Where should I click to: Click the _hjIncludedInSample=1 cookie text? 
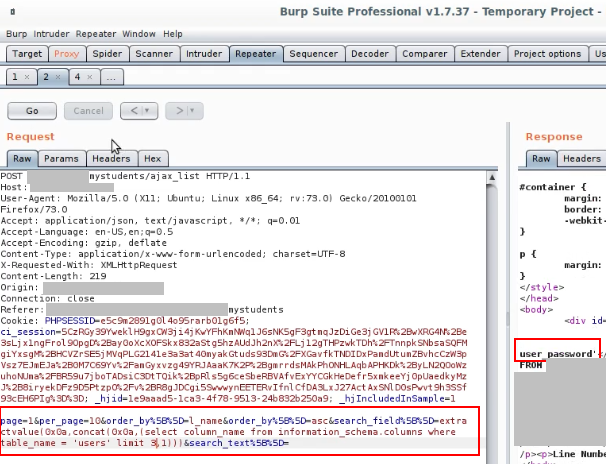click(397, 399)
